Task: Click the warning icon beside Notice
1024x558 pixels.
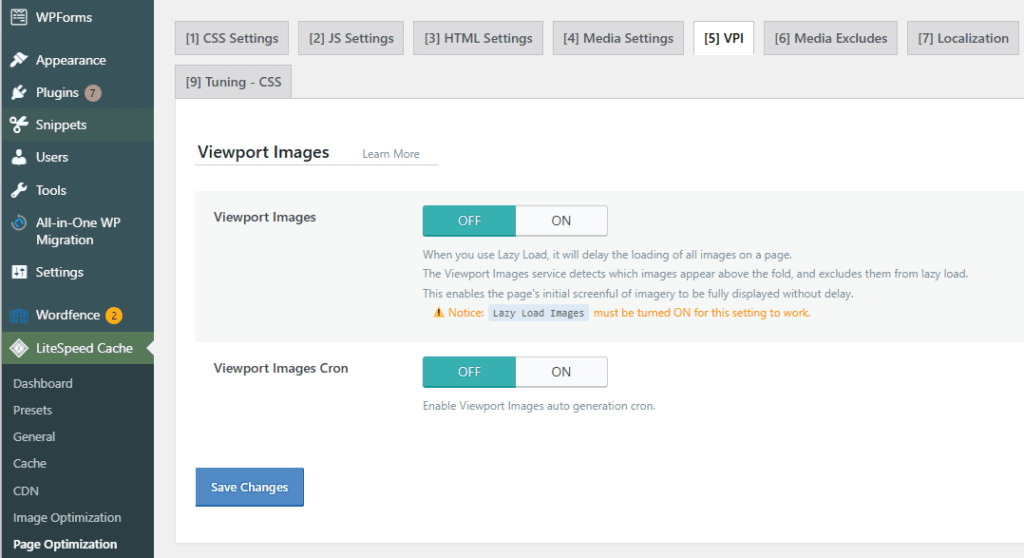Action: tap(438, 313)
